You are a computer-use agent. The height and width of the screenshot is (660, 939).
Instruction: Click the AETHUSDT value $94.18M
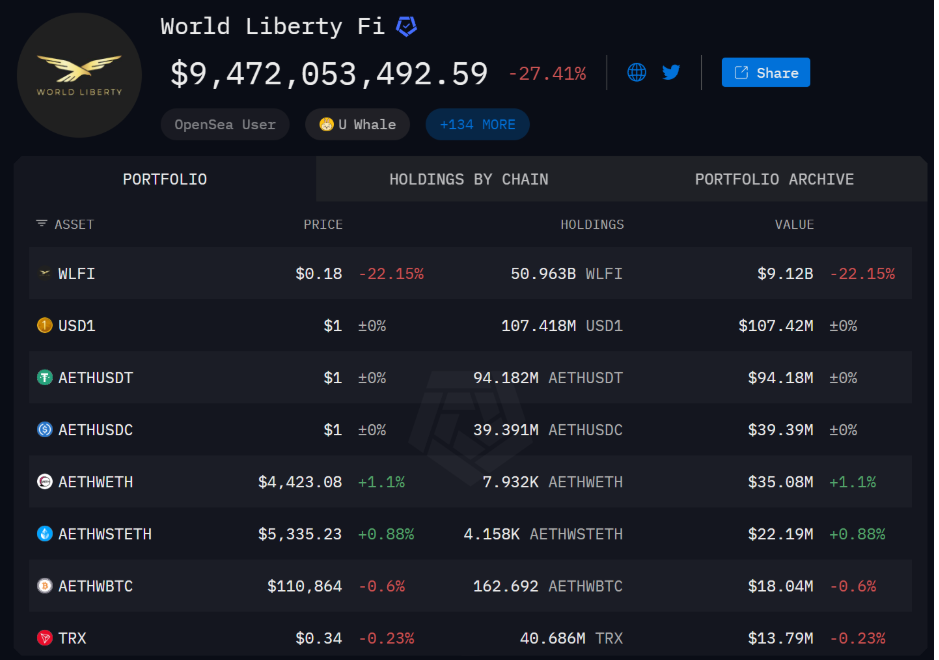pos(780,378)
